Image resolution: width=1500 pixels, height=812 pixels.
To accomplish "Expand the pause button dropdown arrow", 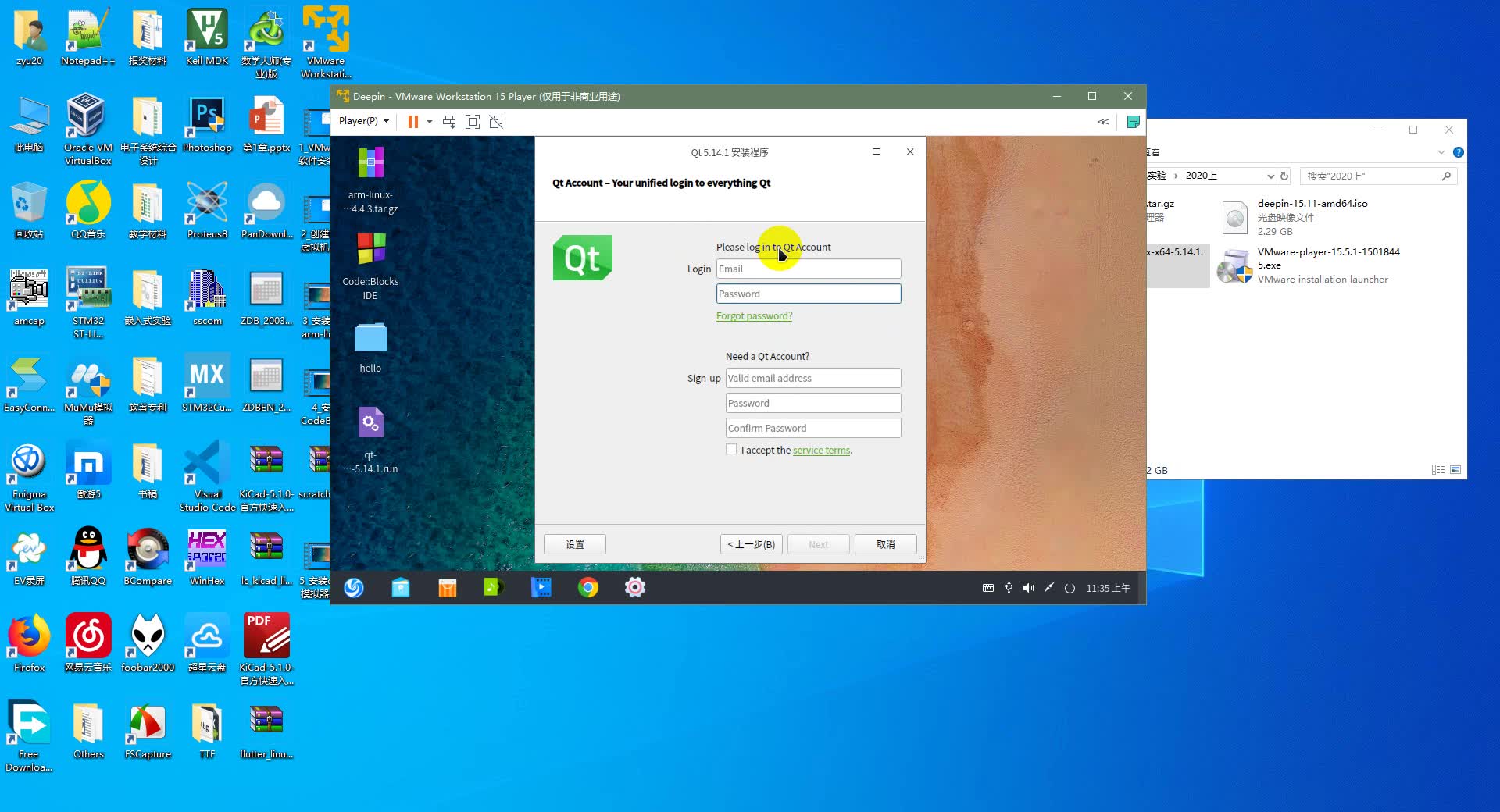I will pyautogui.click(x=429, y=122).
